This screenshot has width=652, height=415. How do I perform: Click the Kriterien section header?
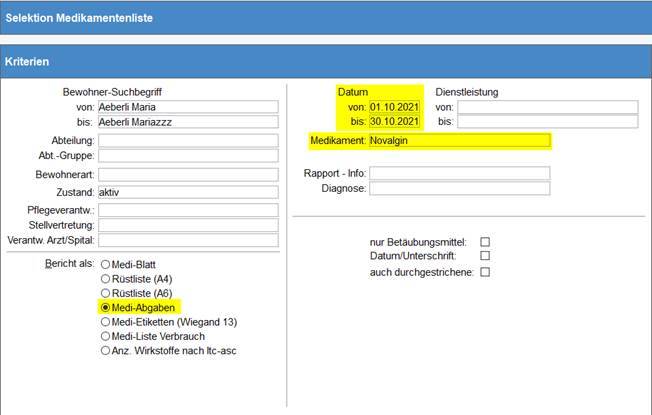pyautogui.click(x=326, y=62)
